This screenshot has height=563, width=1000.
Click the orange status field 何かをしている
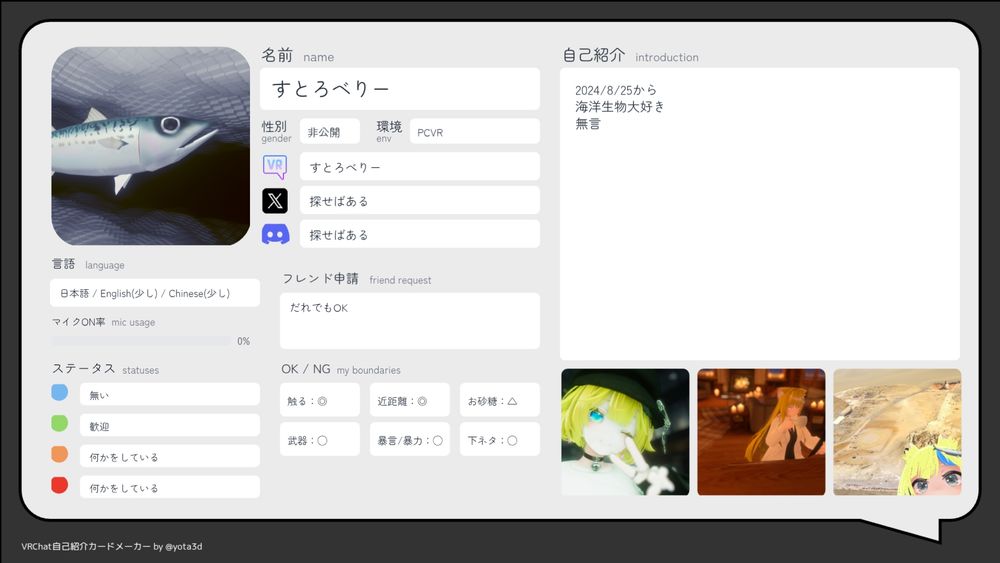(170, 457)
